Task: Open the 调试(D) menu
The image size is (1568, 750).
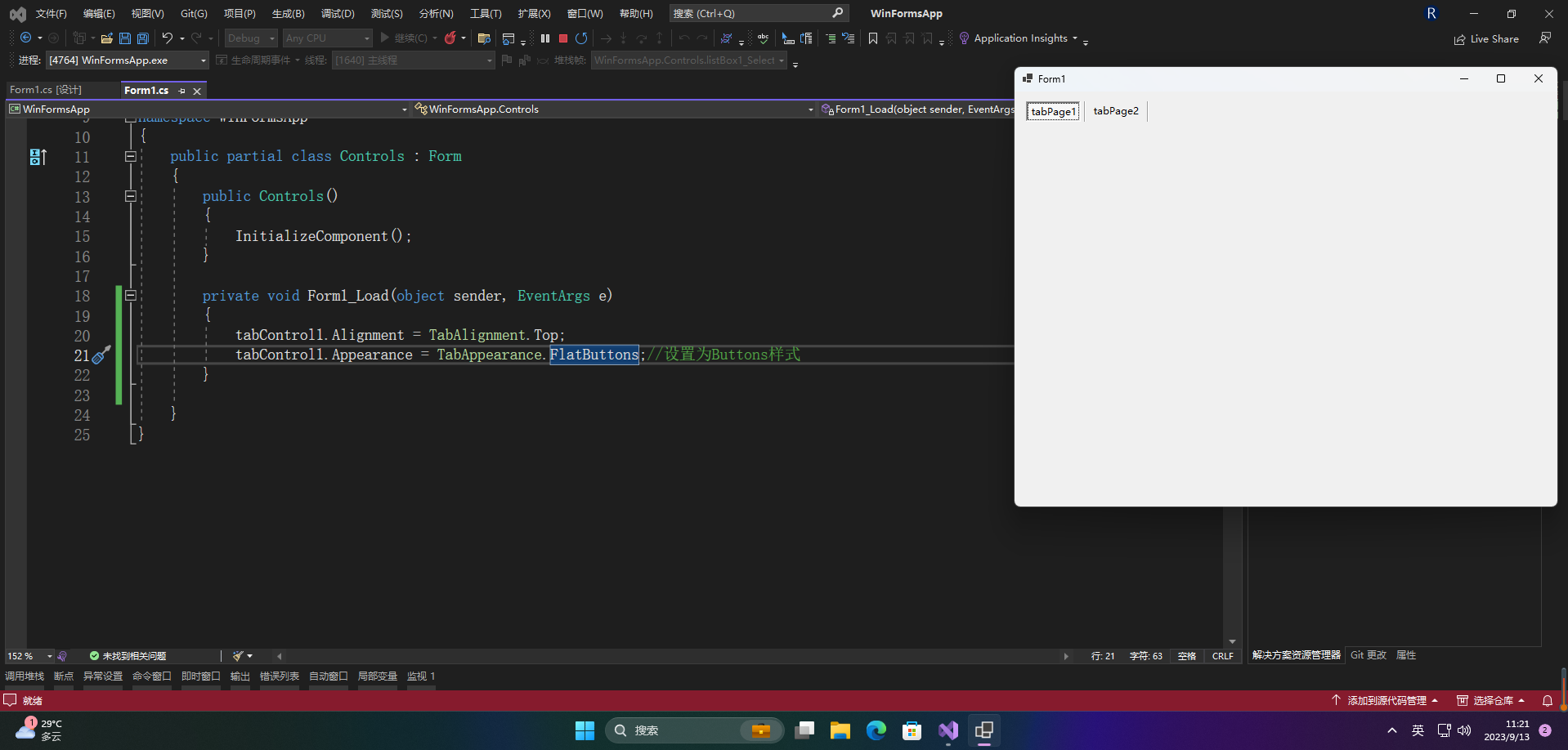Action: click(x=338, y=13)
